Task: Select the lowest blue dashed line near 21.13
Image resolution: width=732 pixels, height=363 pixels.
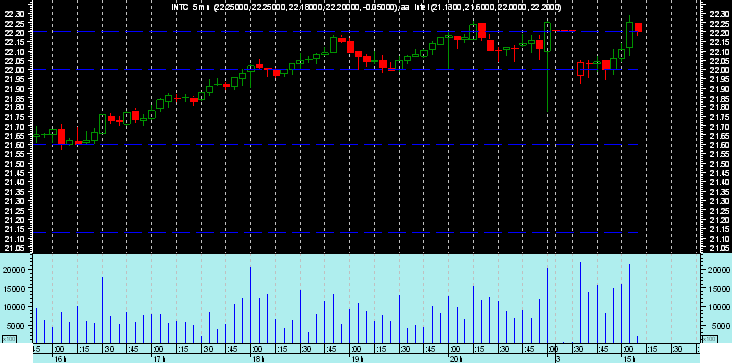Action: pyautogui.click(x=335, y=232)
